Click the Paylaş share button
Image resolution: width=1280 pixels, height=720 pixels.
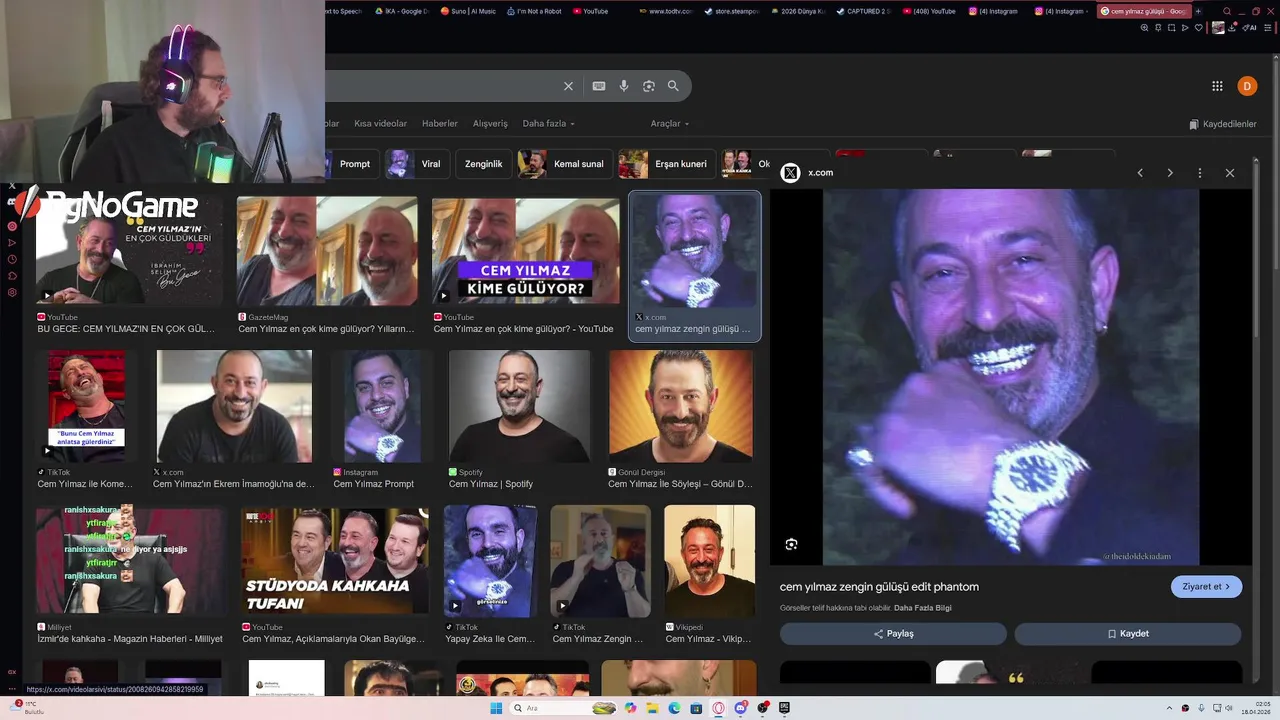click(x=893, y=634)
